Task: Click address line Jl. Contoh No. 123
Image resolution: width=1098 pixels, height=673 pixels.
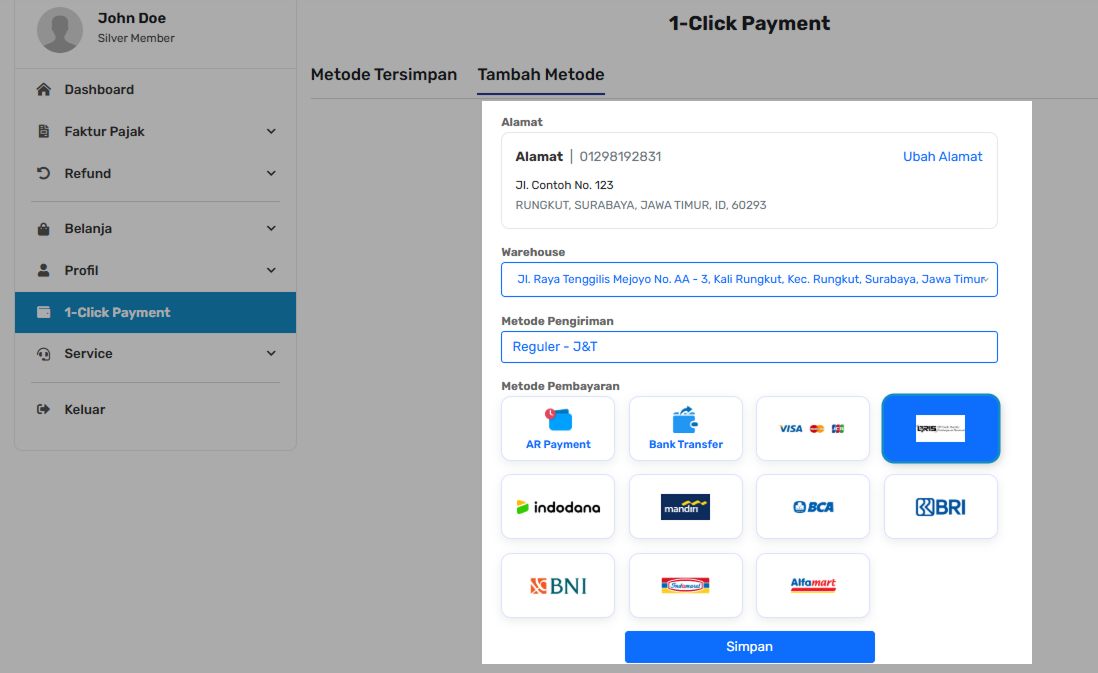Action: [564, 185]
